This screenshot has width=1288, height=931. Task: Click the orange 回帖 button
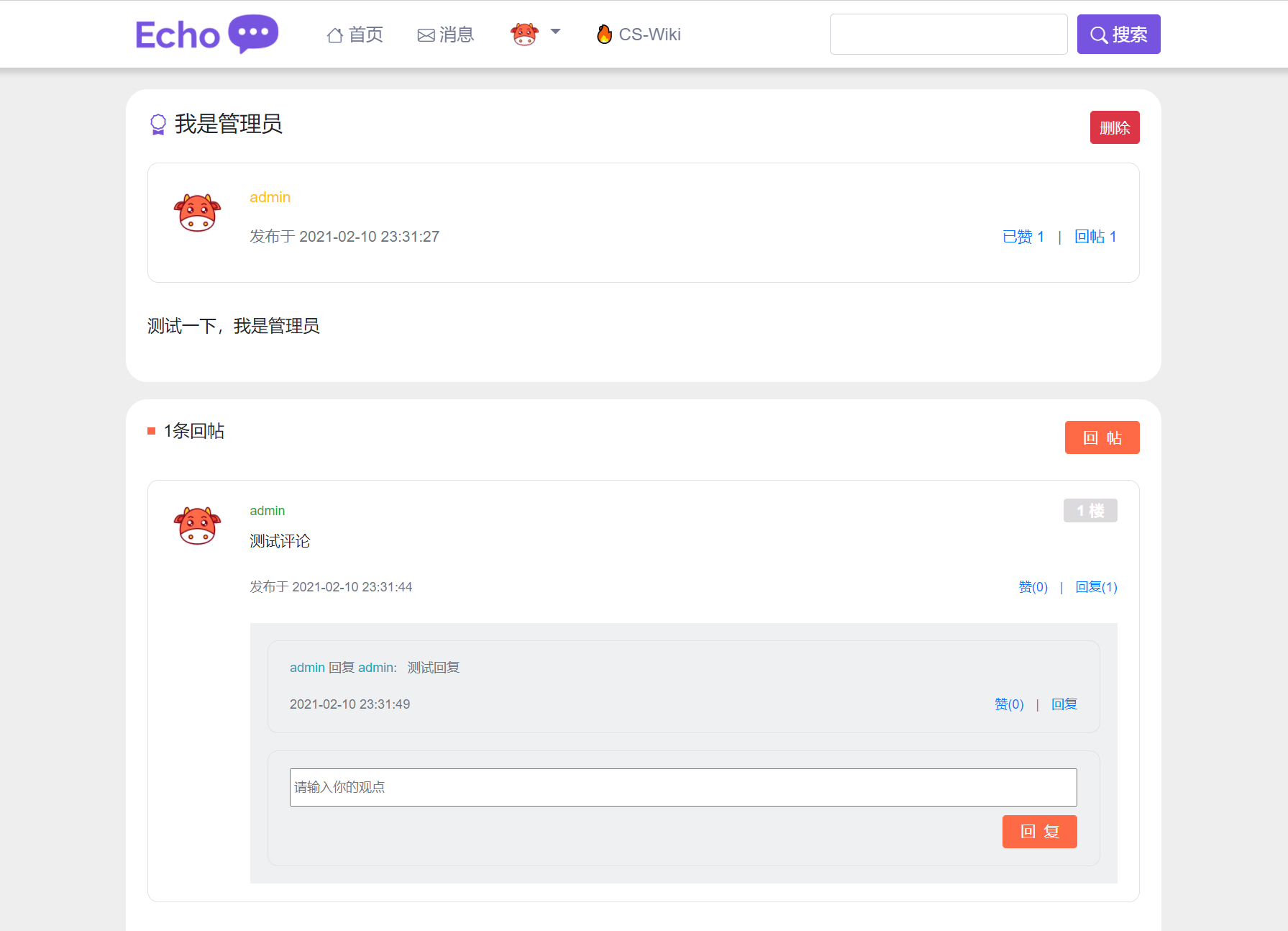coord(1102,437)
